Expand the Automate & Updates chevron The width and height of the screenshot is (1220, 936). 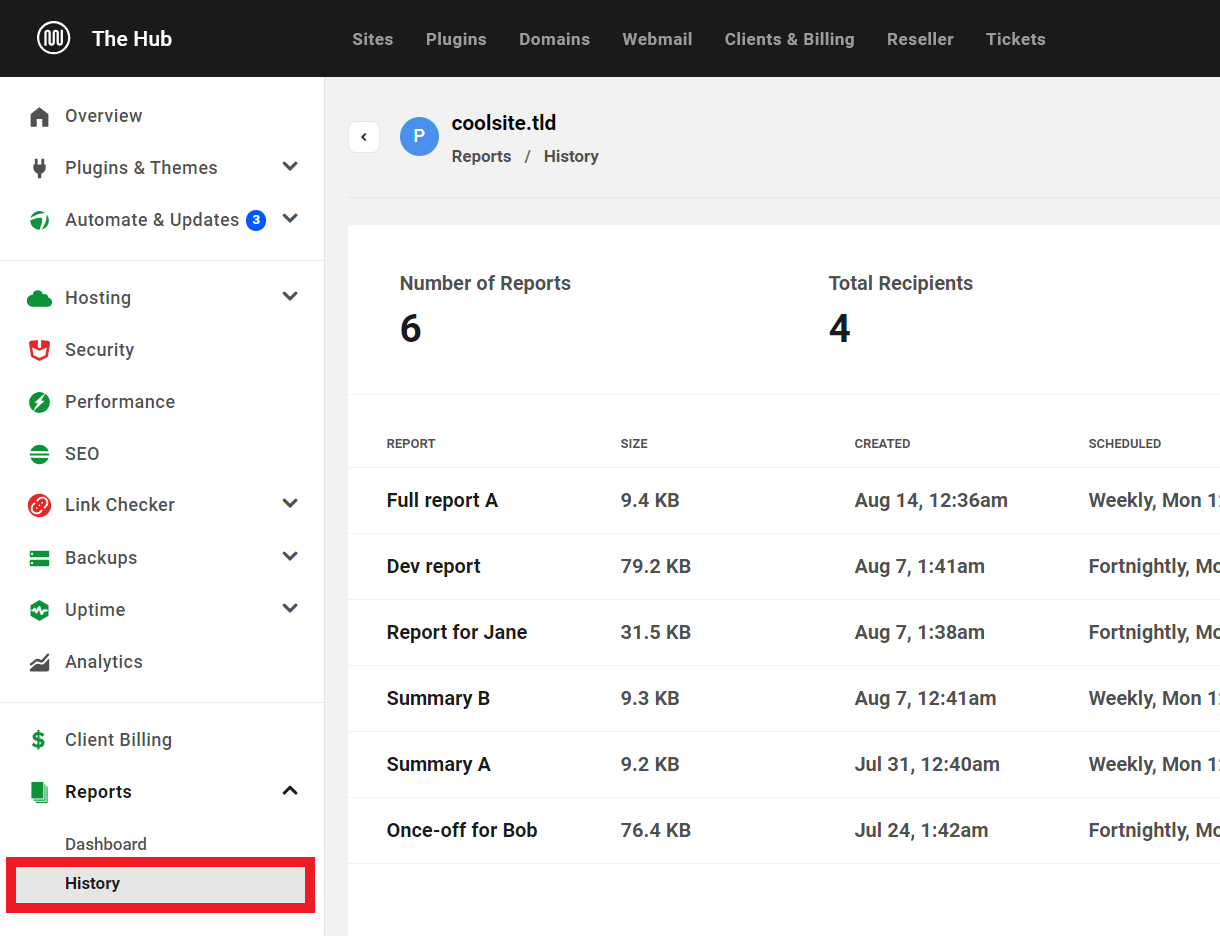pos(290,219)
